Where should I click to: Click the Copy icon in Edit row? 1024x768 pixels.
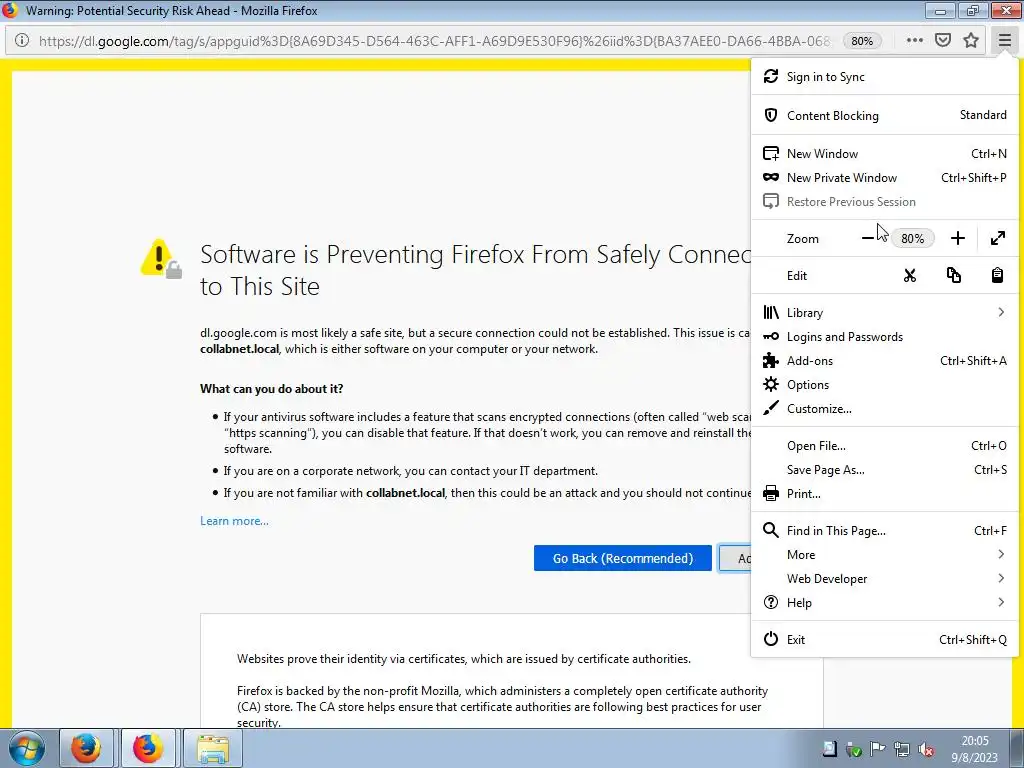coord(953,276)
